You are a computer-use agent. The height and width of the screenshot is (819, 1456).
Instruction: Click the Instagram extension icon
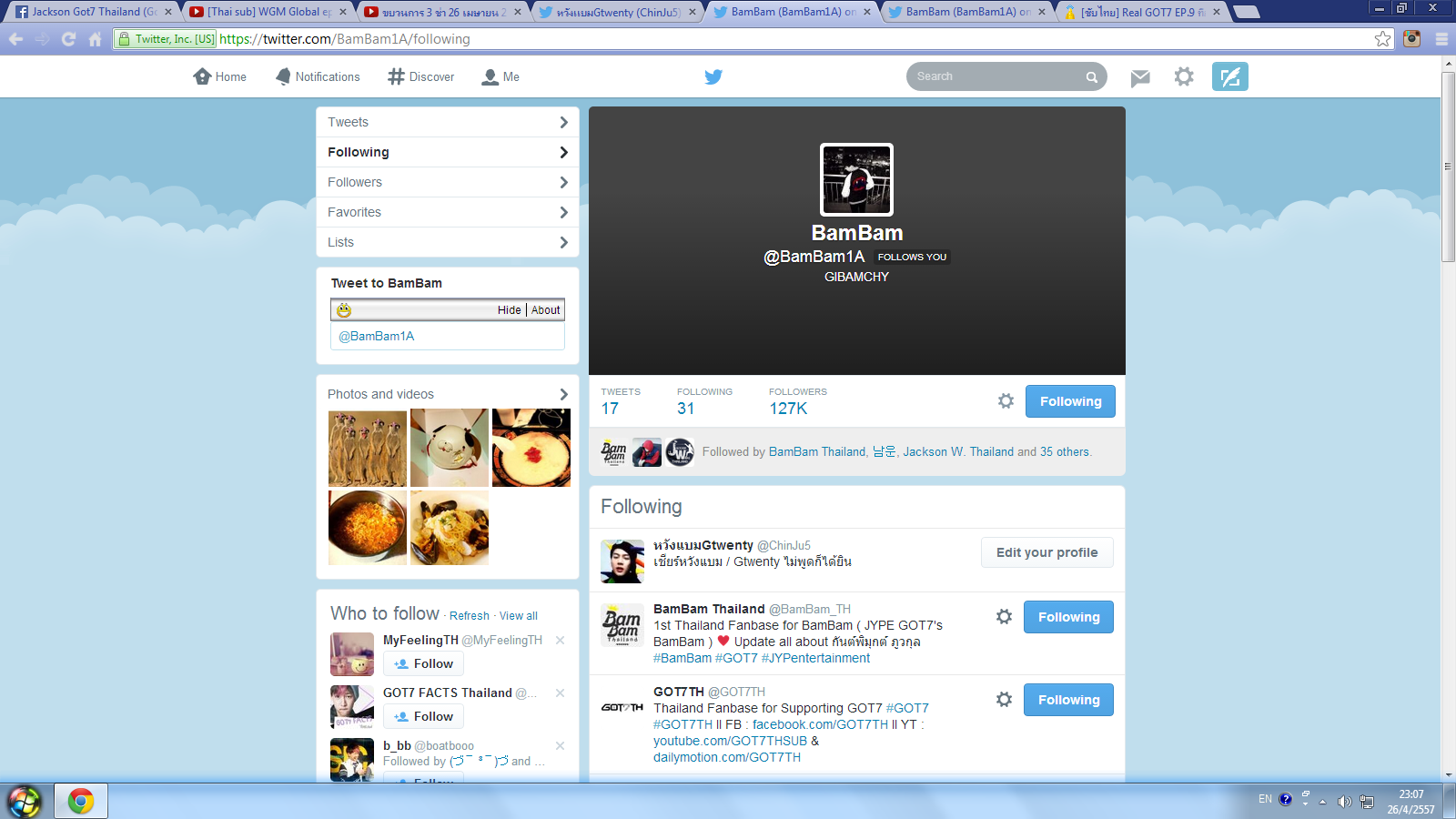1411,39
